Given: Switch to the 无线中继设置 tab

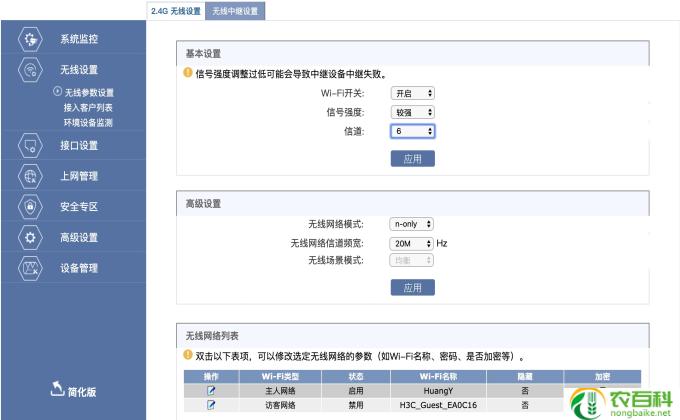Looking at the screenshot, I should [x=237, y=11].
